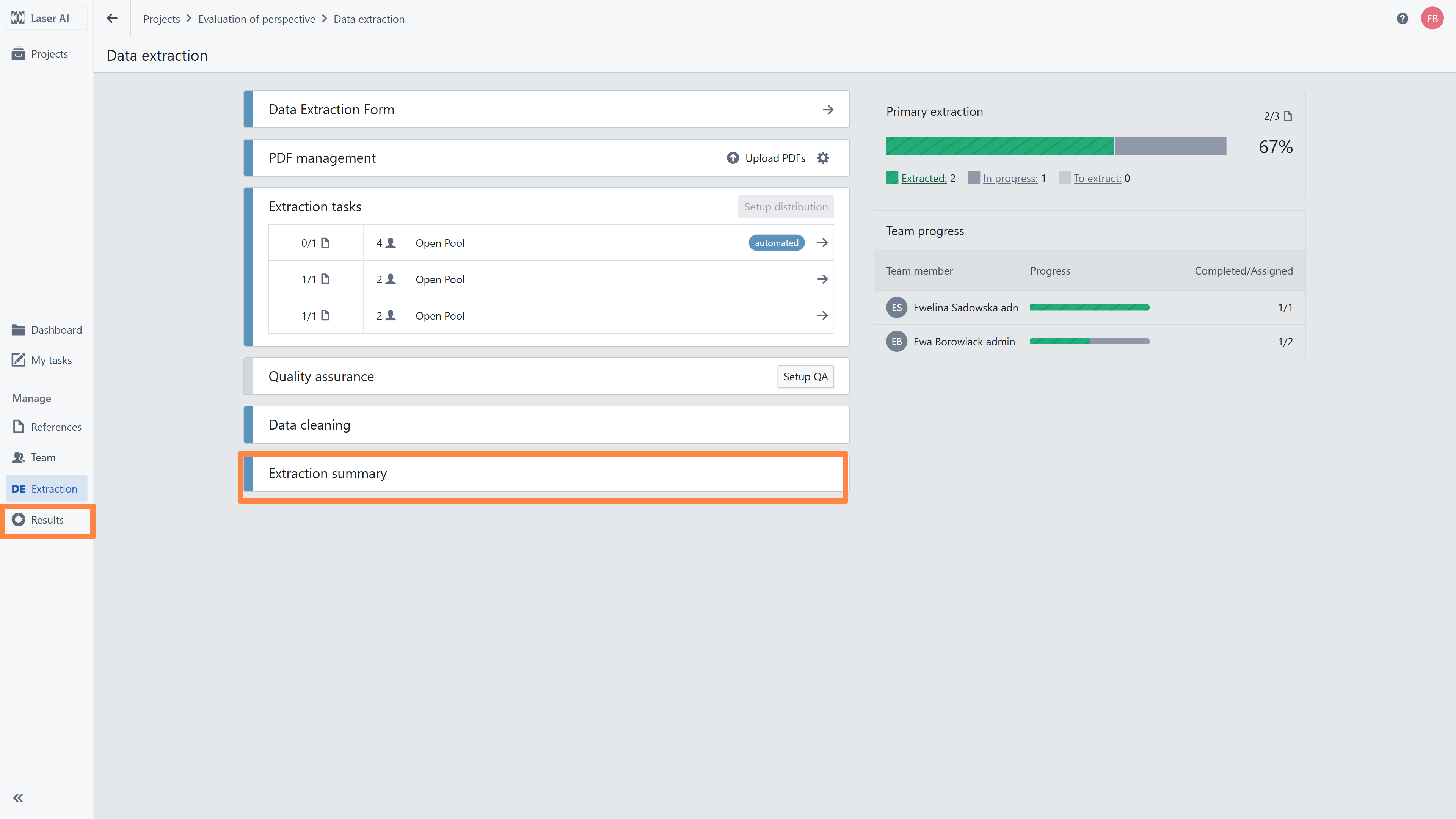Click the In progress link
This screenshot has height=819, width=1456.
coord(1009,179)
